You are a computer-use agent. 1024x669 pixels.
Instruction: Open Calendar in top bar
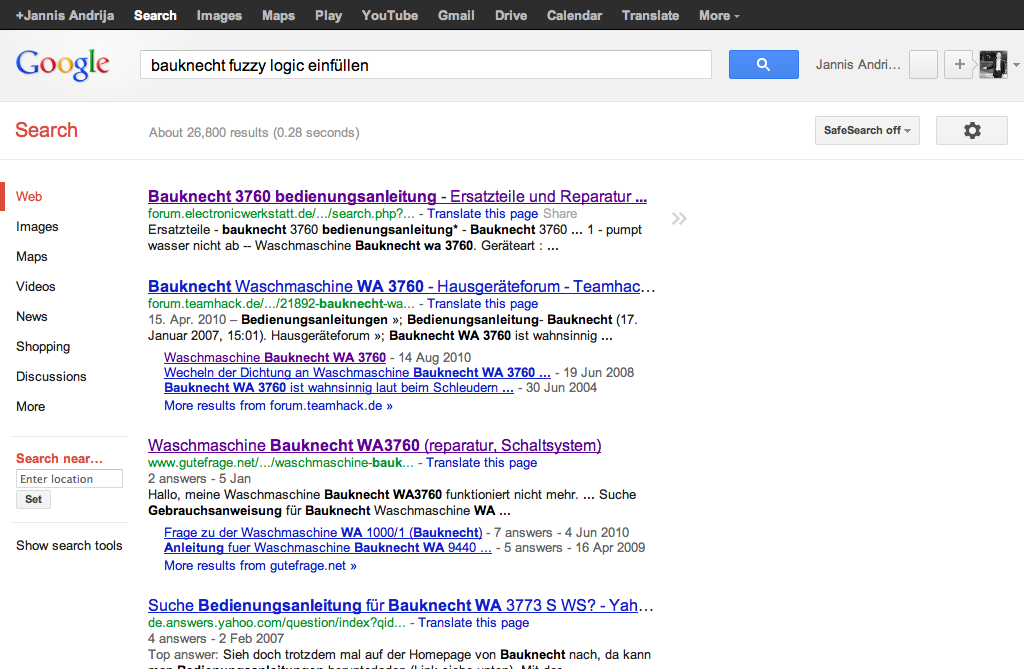[574, 15]
